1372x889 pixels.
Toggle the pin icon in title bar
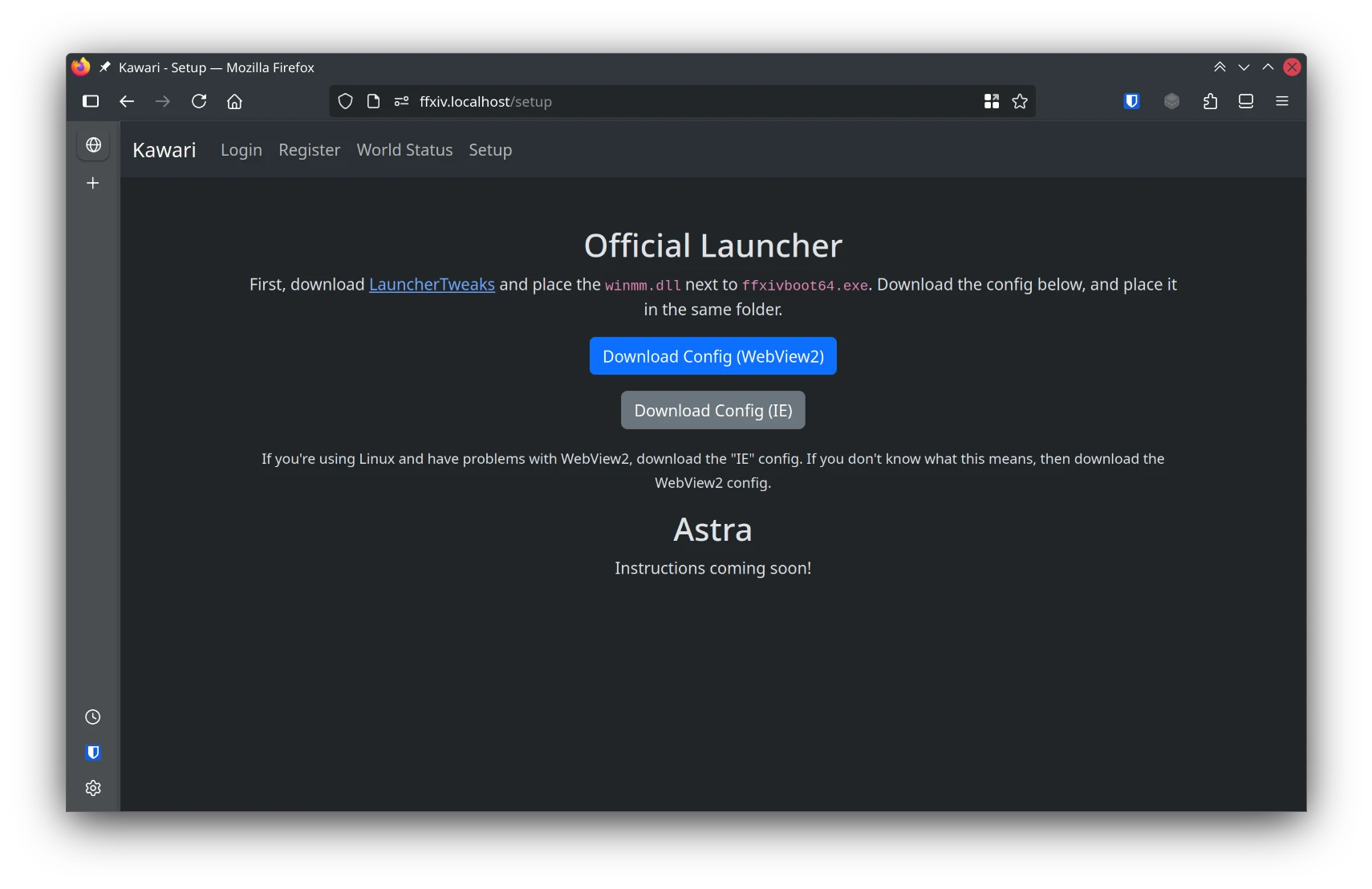[105, 67]
